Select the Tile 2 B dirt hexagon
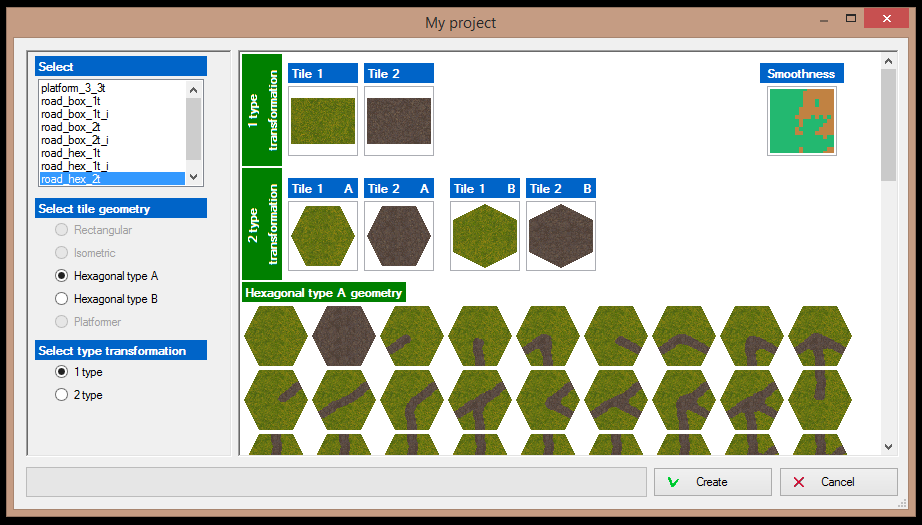 coord(560,236)
